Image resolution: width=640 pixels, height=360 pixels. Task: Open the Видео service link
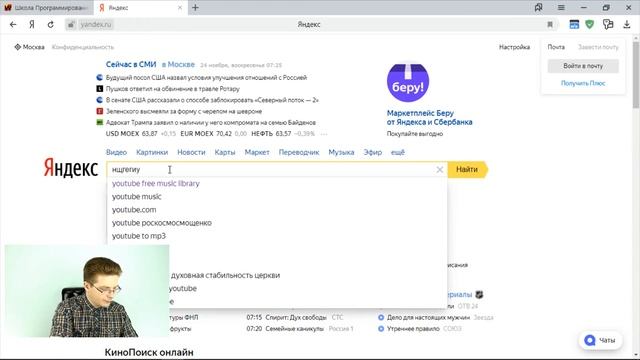(116, 152)
